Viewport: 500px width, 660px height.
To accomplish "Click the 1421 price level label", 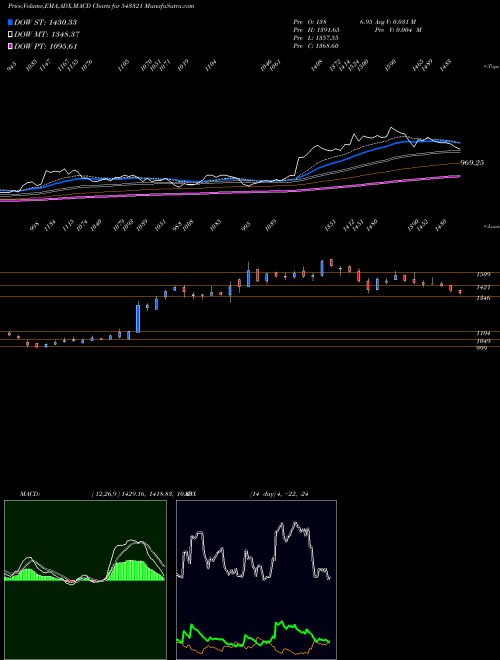I will click(483, 287).
